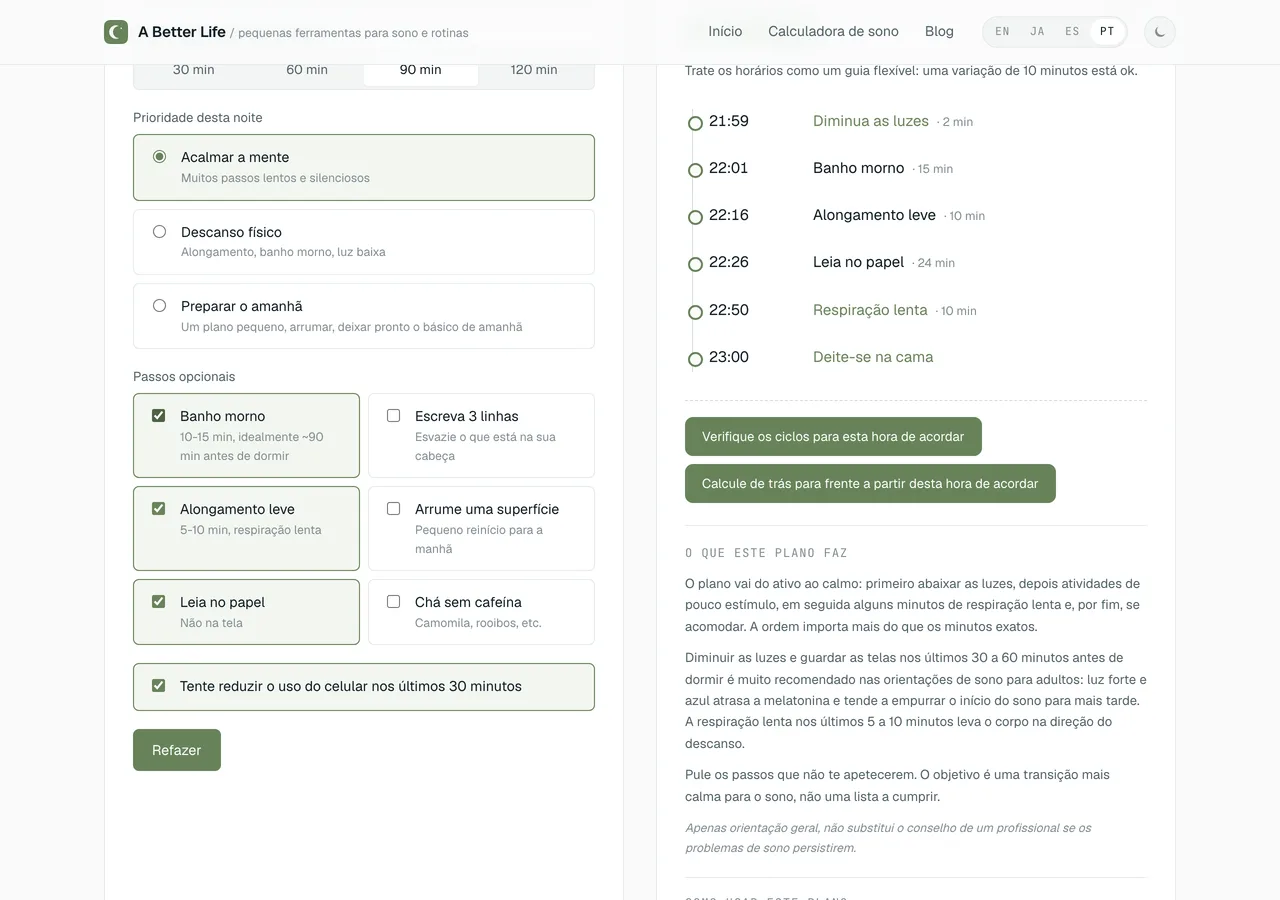Click the Passos opcionais label

click(184, 377)
